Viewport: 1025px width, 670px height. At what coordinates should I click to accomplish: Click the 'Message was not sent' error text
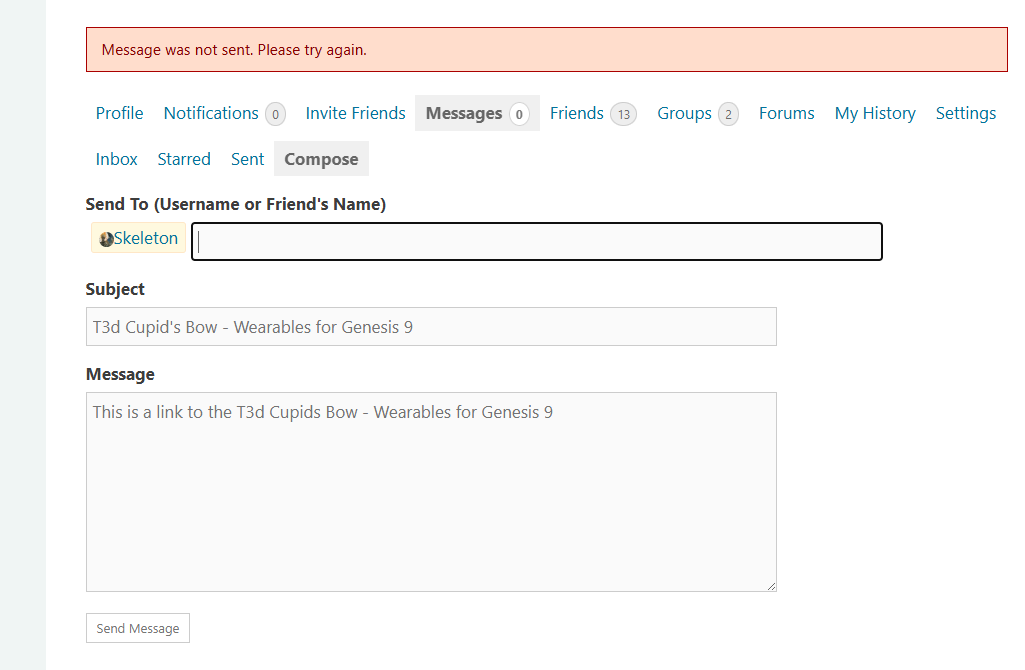click(234, 50)
